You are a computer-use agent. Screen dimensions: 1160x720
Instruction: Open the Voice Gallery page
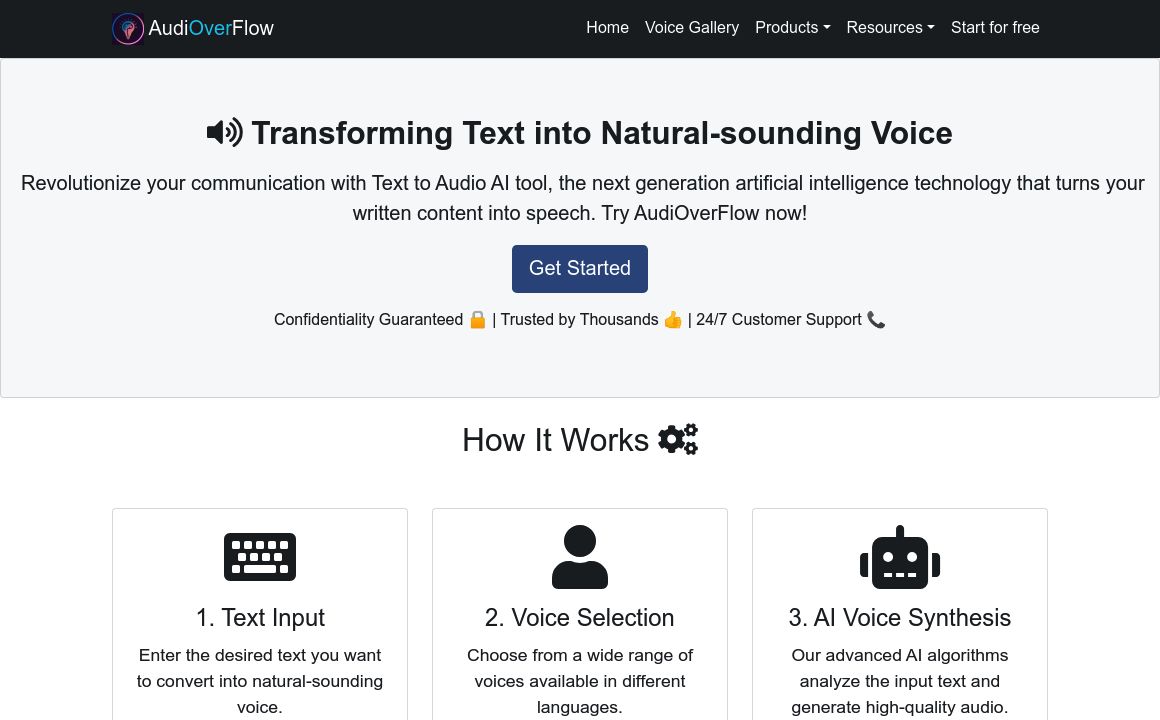(x=691, y=28)
